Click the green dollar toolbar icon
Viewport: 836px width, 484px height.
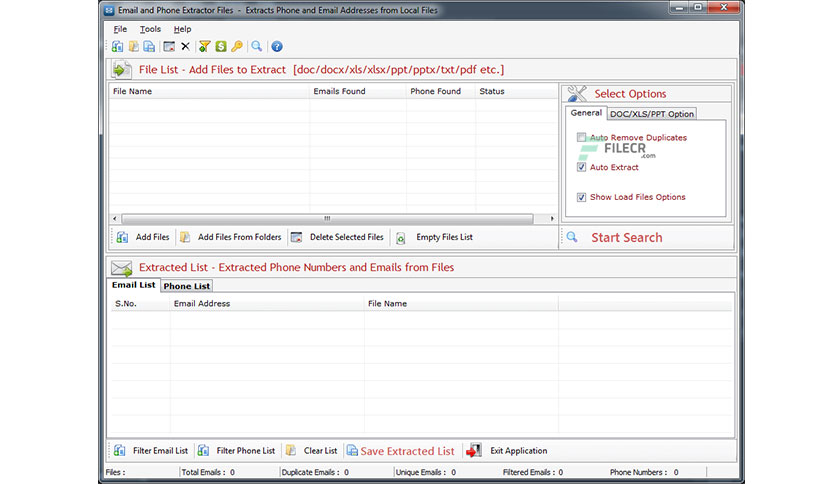pyautogui.click(x=221, y=46)
